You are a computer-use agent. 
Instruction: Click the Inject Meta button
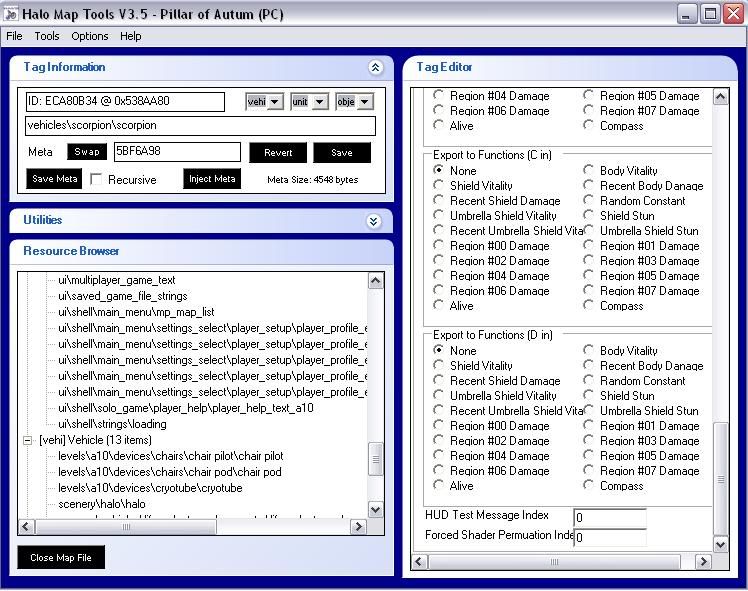212,179
